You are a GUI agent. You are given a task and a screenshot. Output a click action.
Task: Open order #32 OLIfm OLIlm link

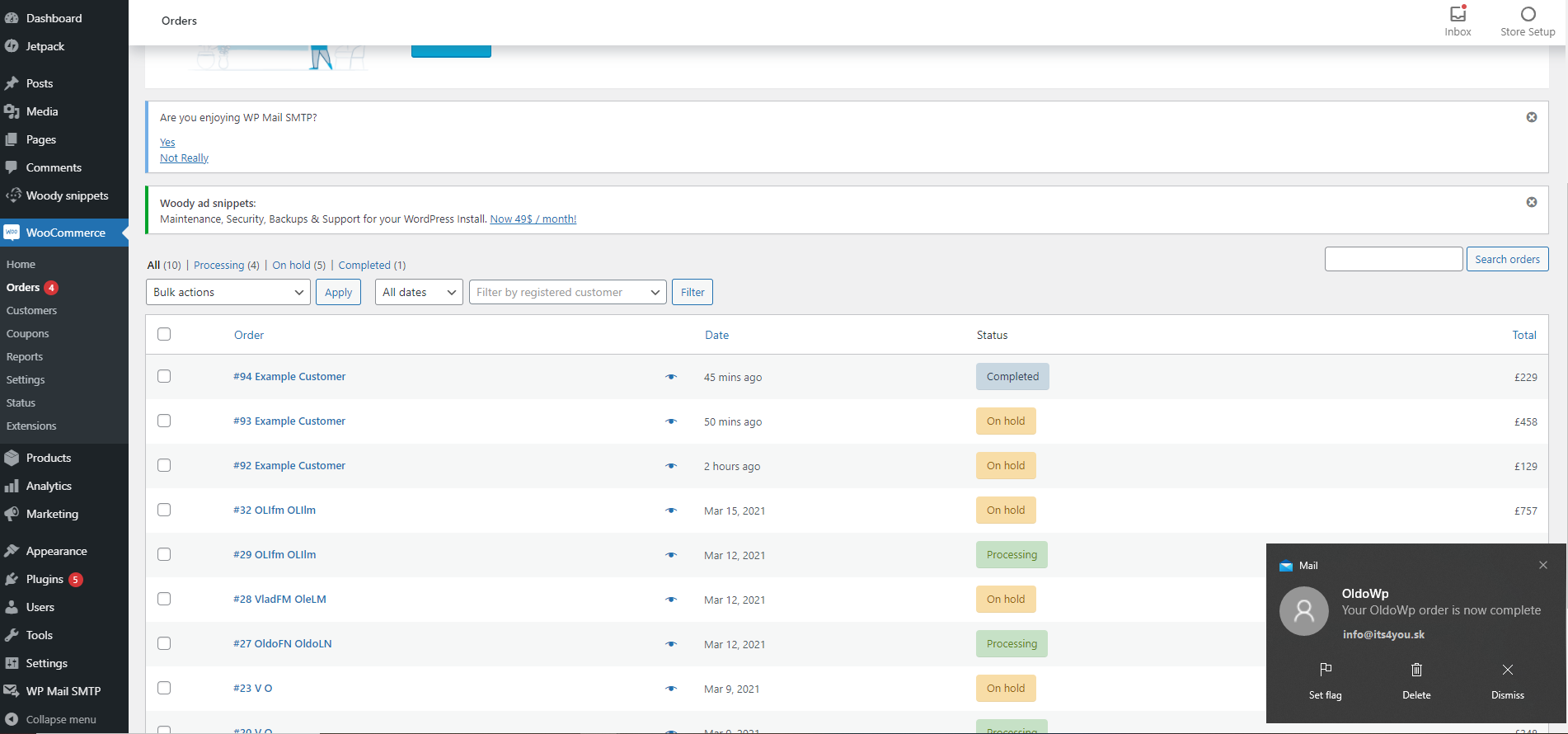pyautogui.click(x=275, y=510)
